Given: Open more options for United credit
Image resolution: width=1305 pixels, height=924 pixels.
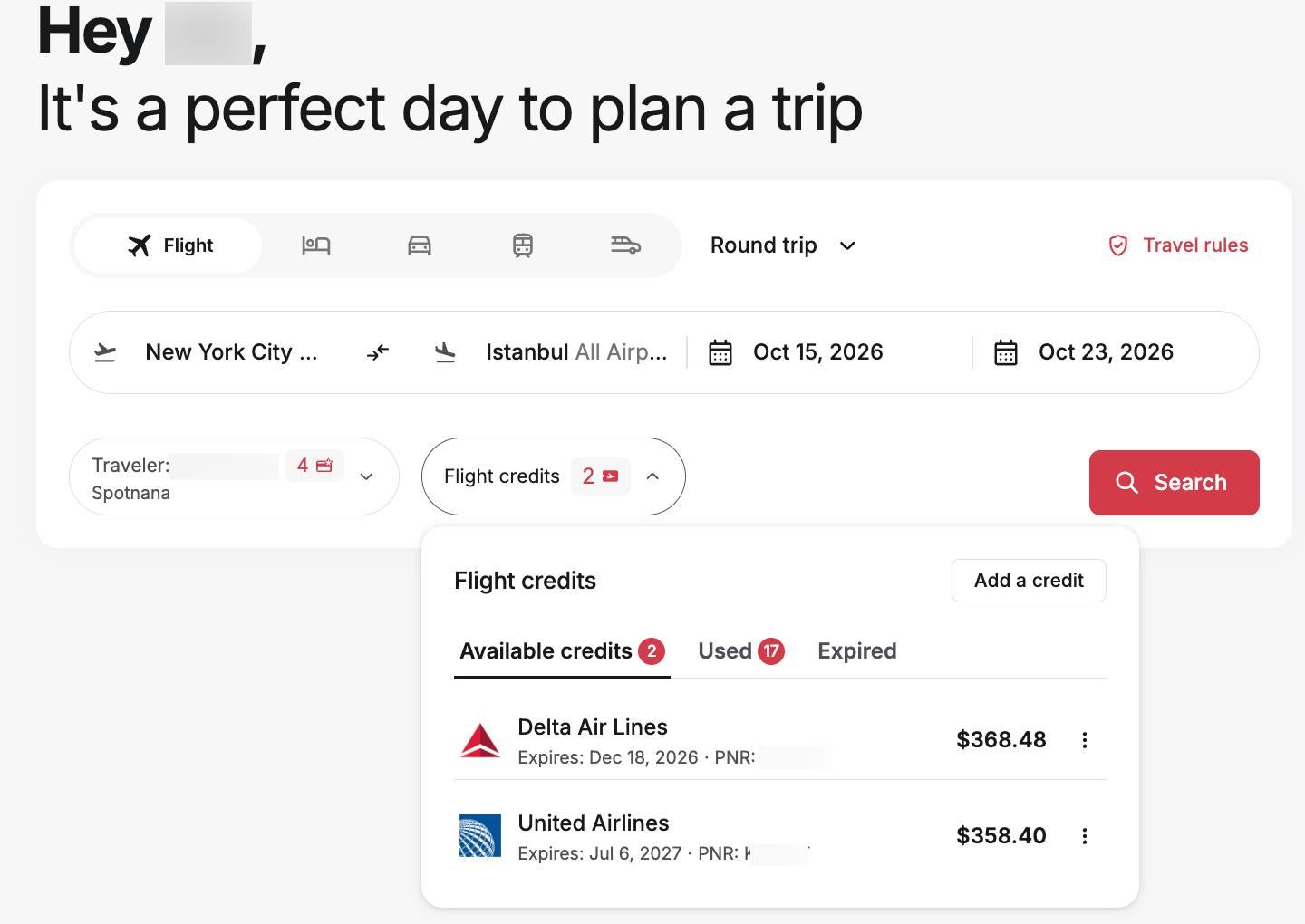Looking at the screenshot, I should click(1085, 836).
